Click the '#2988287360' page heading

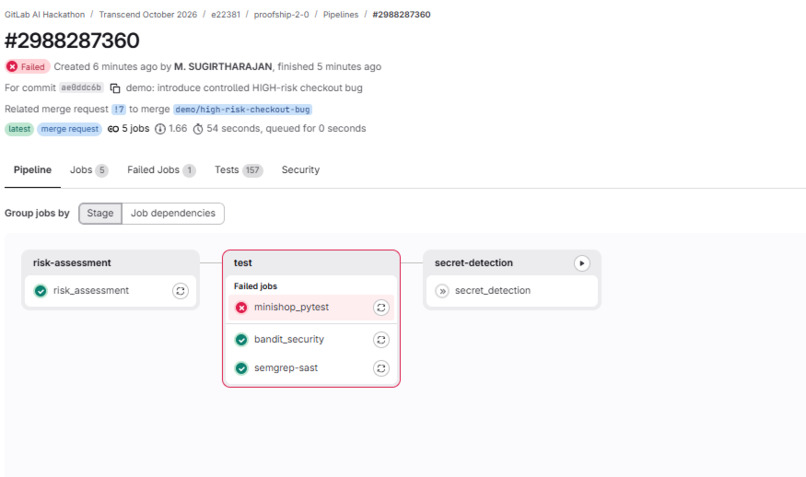click(72, 41)
